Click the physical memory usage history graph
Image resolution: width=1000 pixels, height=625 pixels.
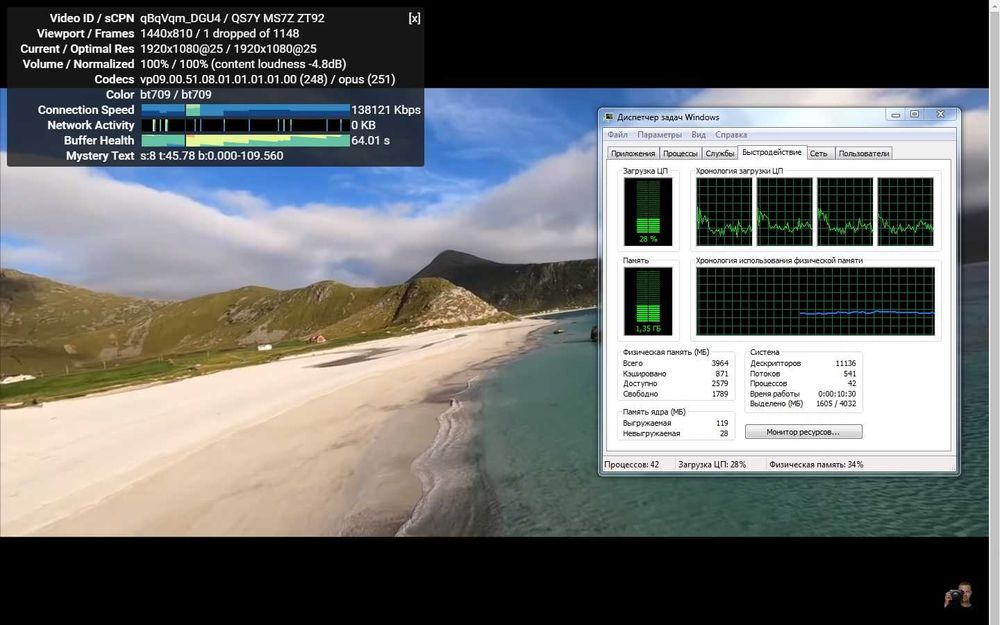click(x=816, y=301)
